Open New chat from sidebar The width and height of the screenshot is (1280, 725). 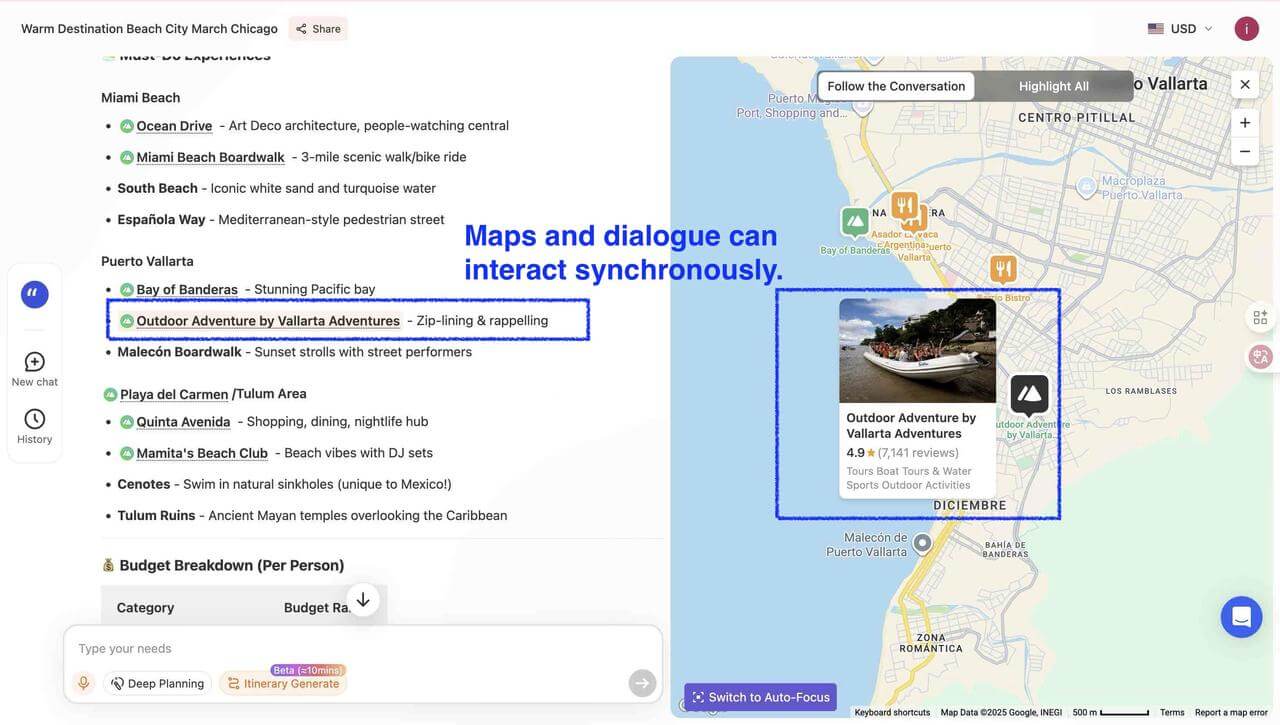(35, 368)
